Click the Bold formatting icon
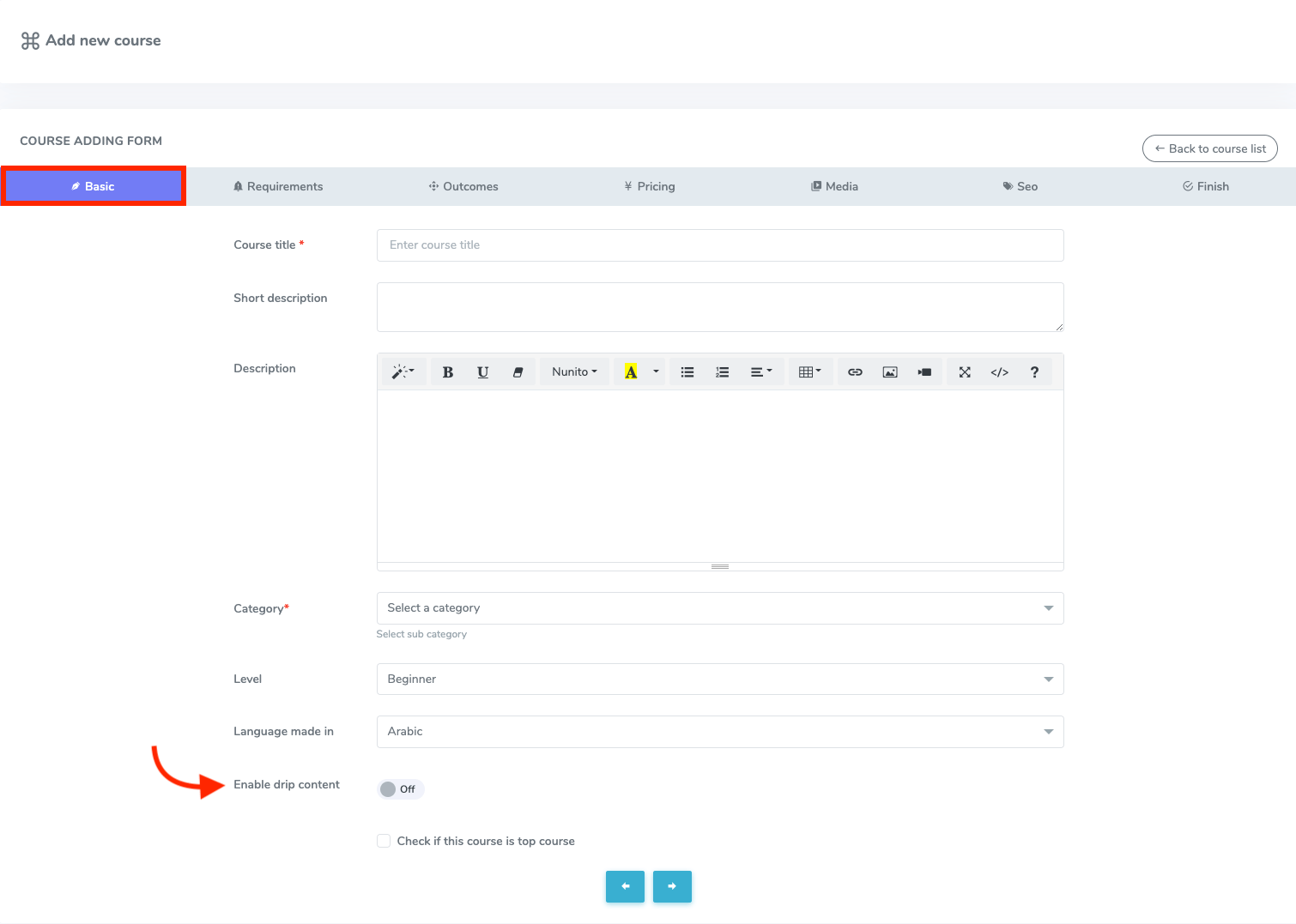Viewport: 1296px width, 924px height. 447,372
